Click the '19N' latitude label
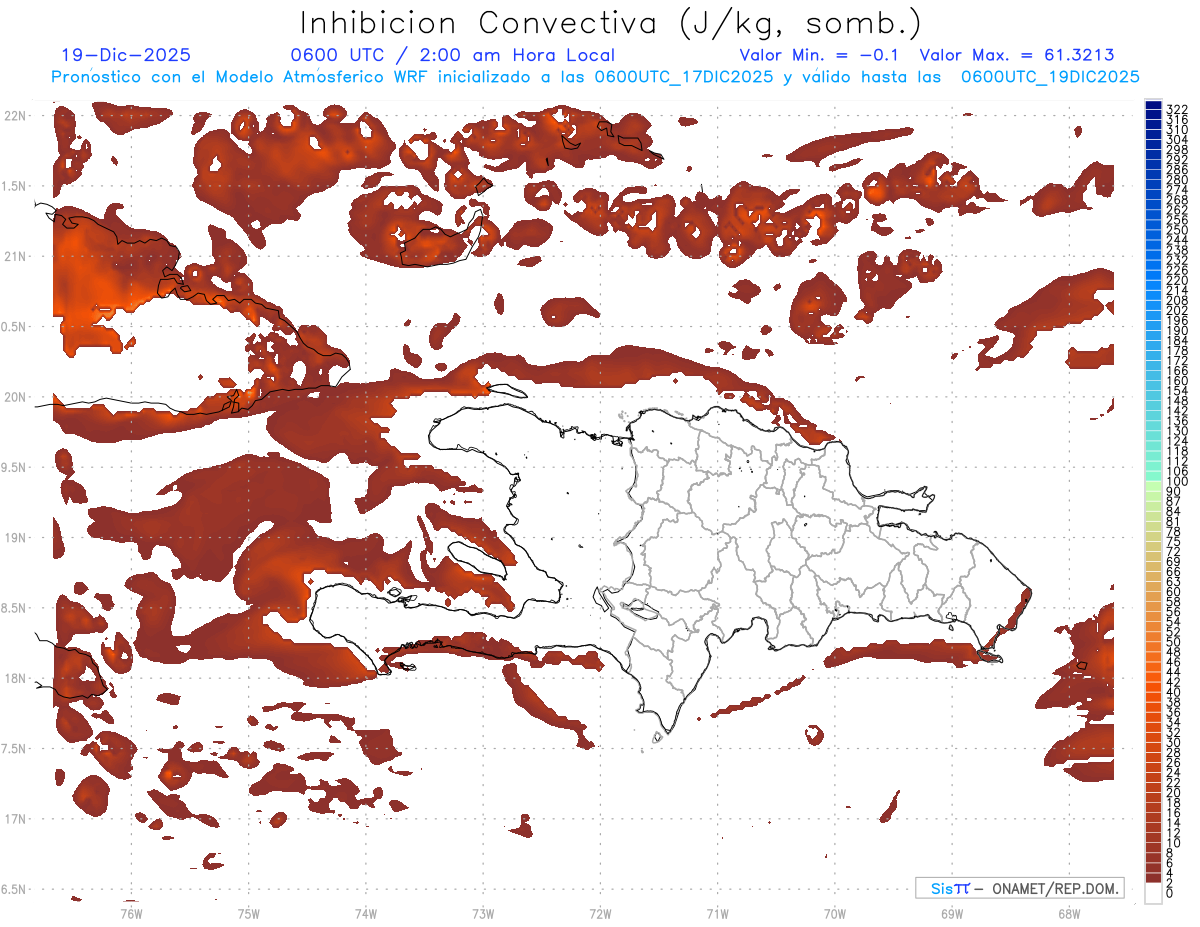 coord(14,538)
